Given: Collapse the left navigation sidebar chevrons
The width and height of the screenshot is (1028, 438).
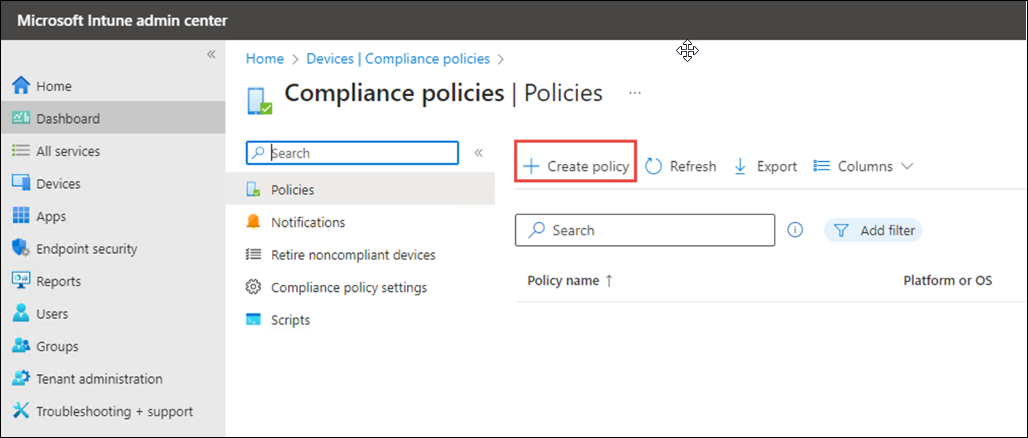Looking at the screenshot, I should (x=211, y=54).
